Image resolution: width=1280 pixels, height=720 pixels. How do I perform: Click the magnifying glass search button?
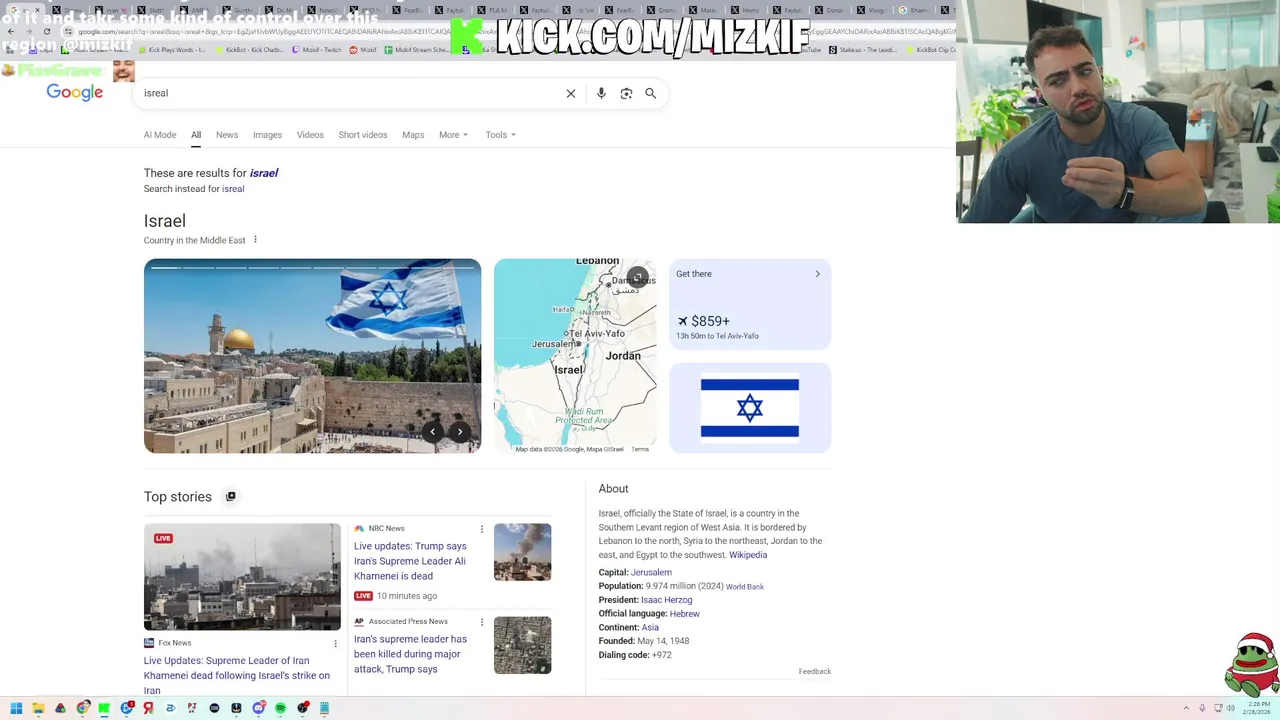pyautogui.click(x=651, y=93)
